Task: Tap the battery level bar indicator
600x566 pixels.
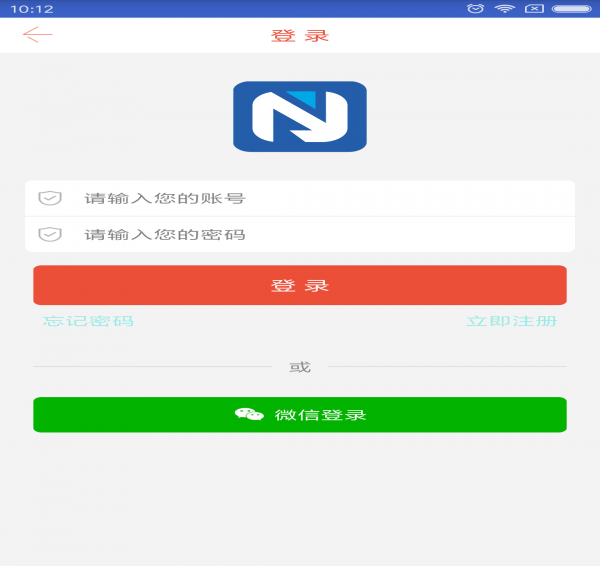Action: point(572,9)
